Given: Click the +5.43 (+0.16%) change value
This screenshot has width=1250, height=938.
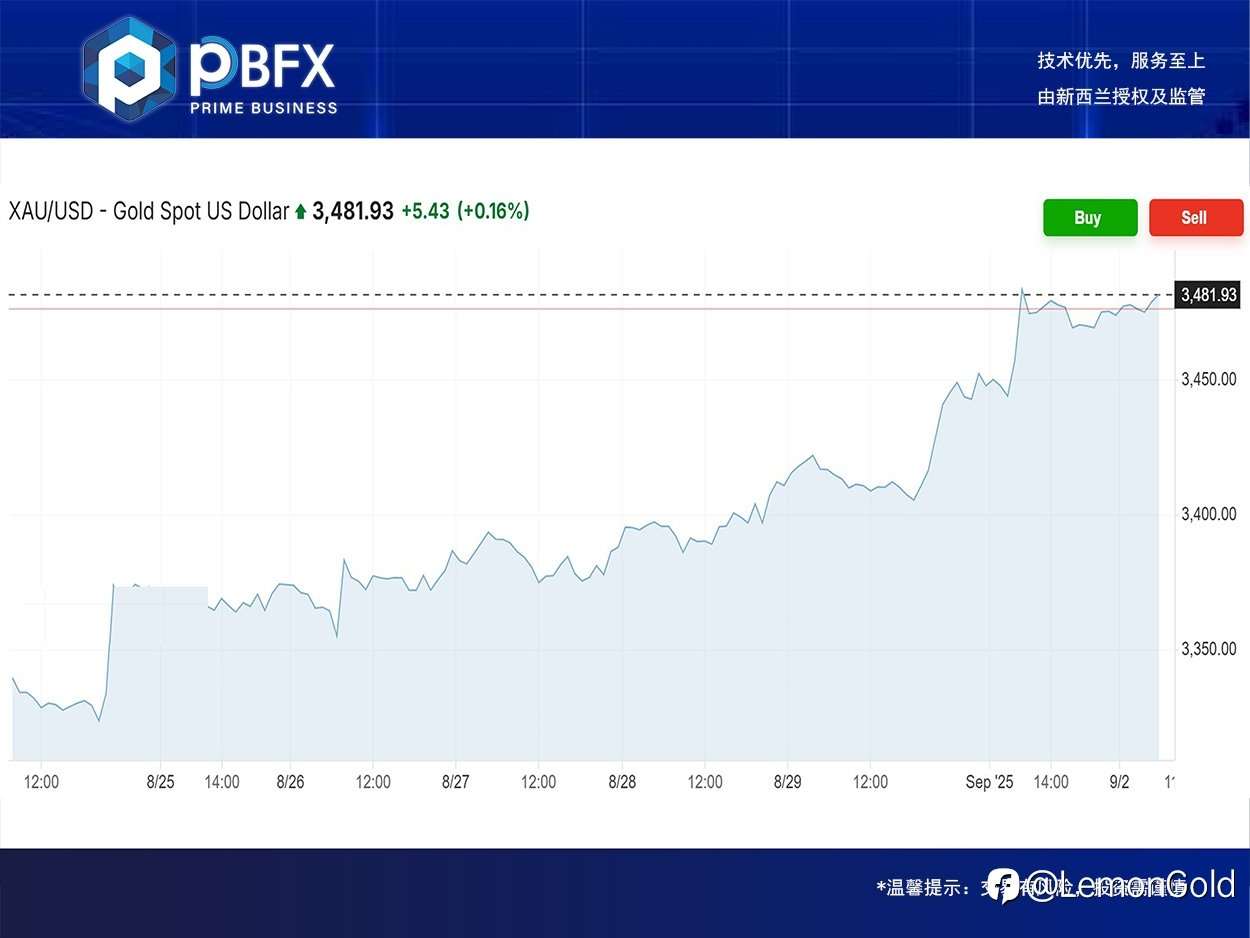Looking at the screenshot, I should point(465,211).
